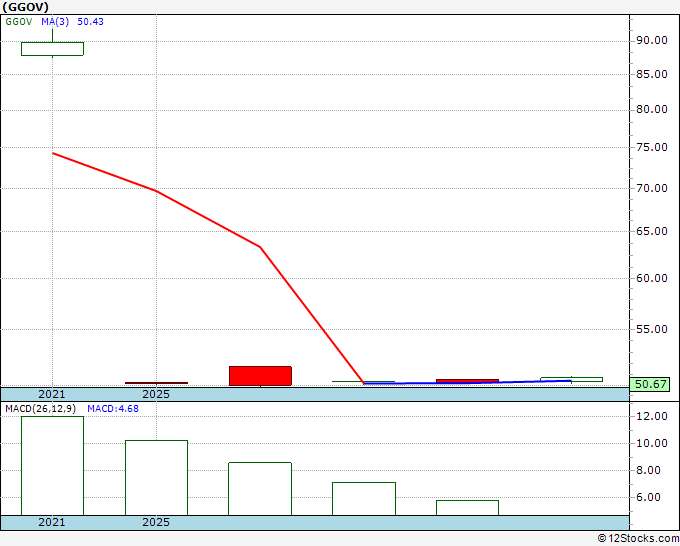Click the 2025 label on the MACD axis
680x546 pixels.
coord(156,522)
